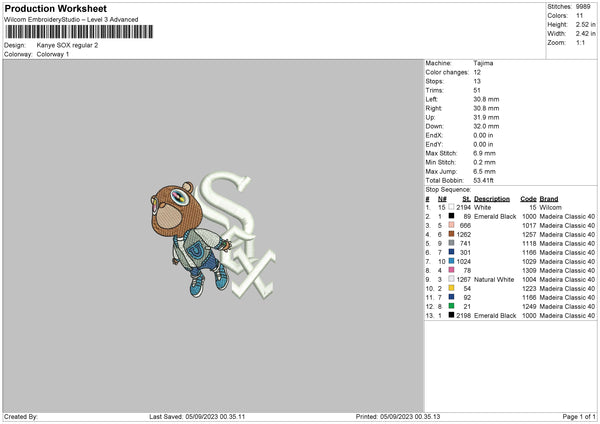Click the black swatch with 2198 stitches

pos(451,315)
